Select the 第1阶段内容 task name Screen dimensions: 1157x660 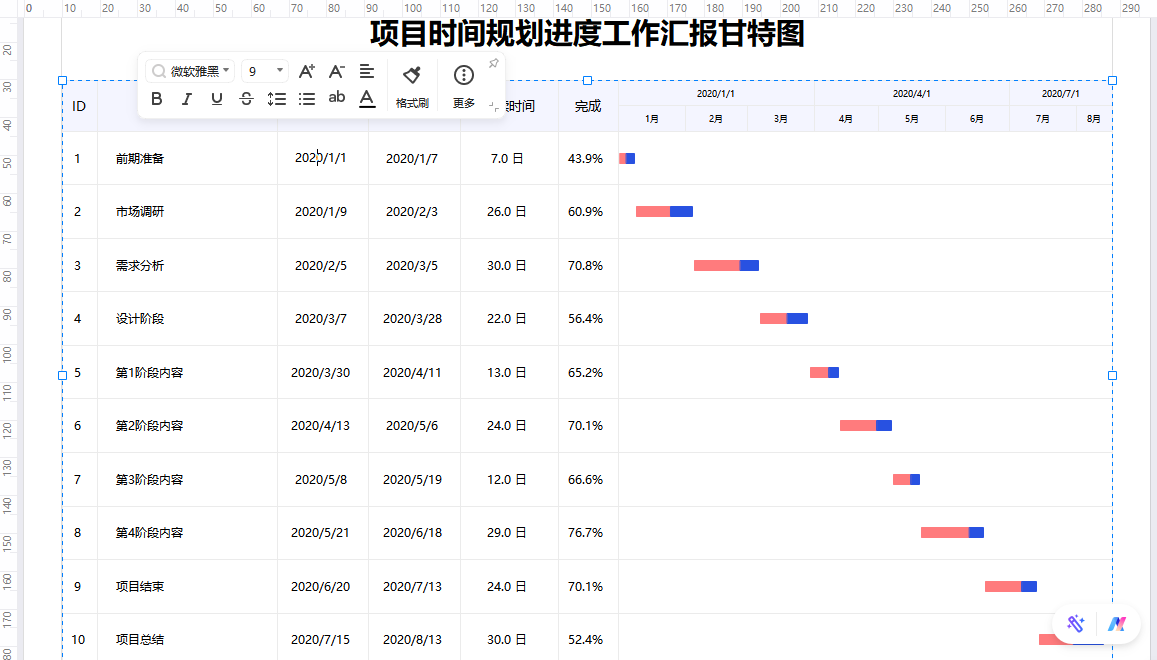(x=149, y=373)
